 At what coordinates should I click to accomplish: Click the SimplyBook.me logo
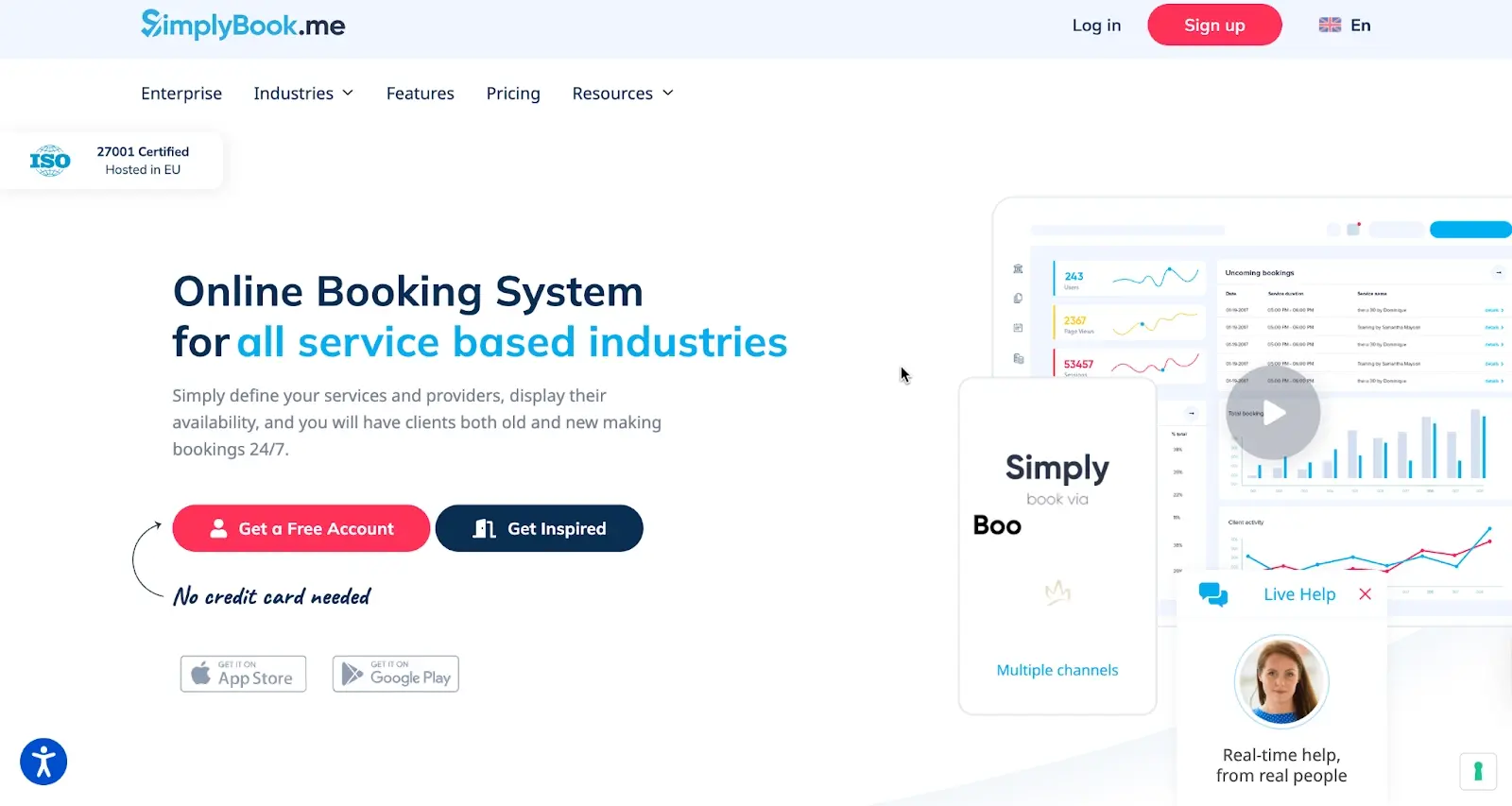tap(243, 25)
